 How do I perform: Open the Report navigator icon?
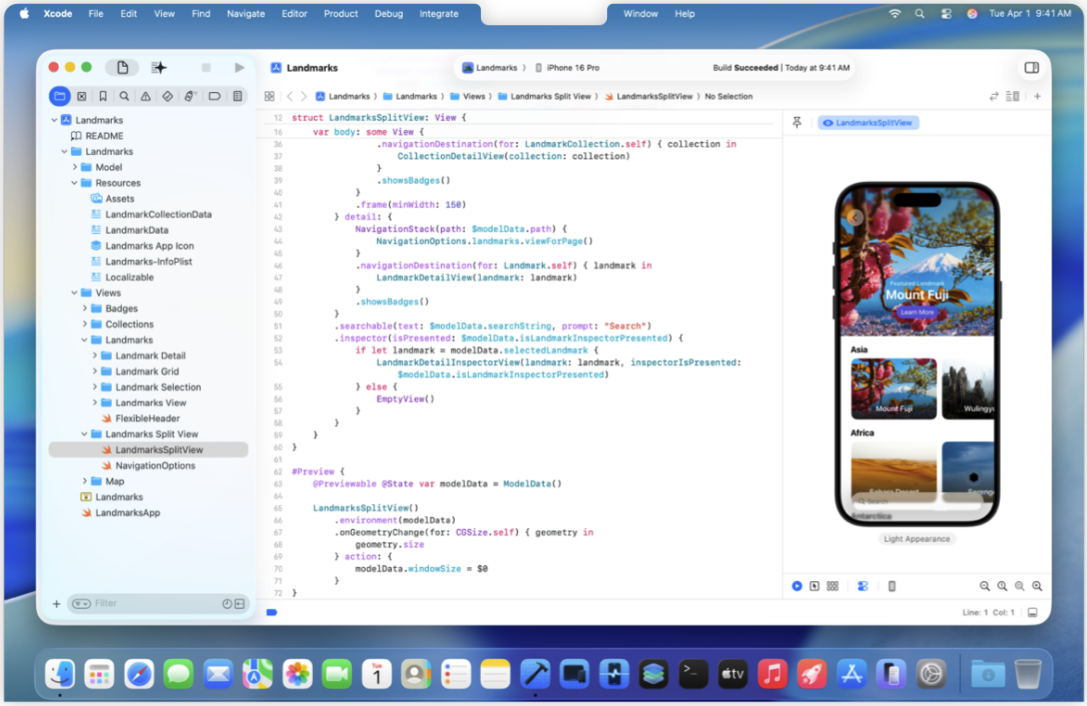237,96
